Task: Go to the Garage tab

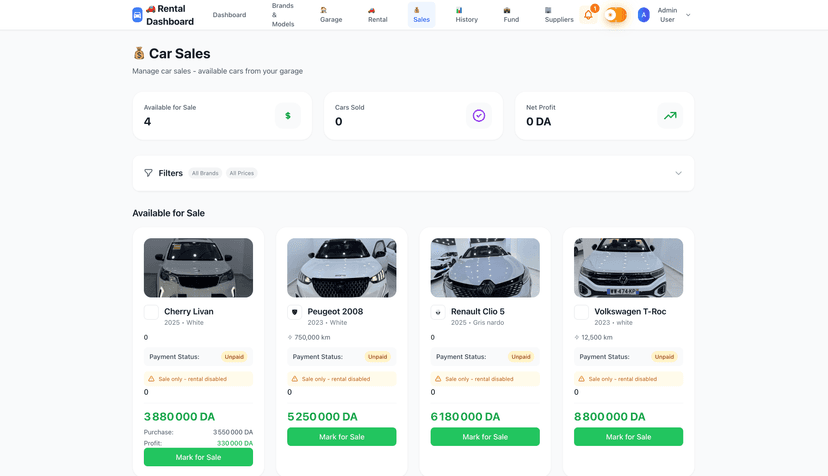Action: (x=331, y=15)
